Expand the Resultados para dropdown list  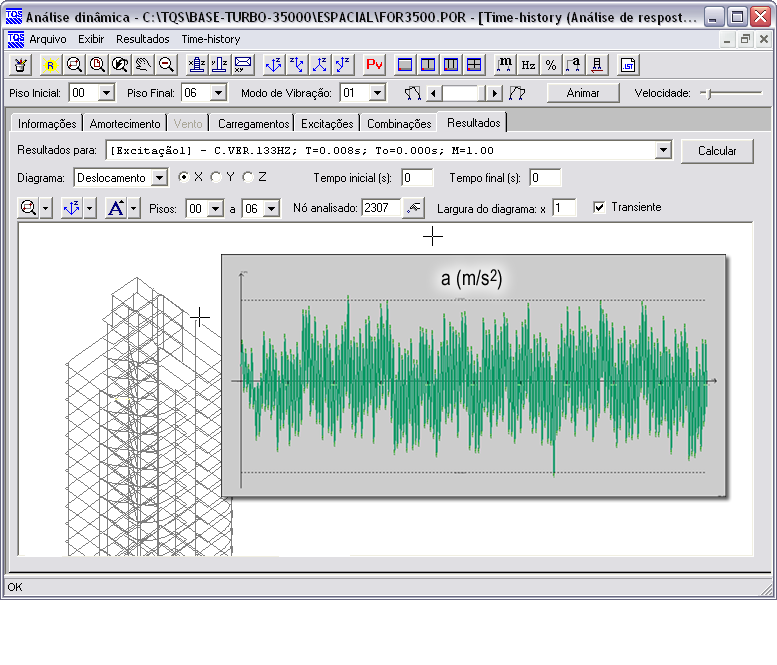663,151
